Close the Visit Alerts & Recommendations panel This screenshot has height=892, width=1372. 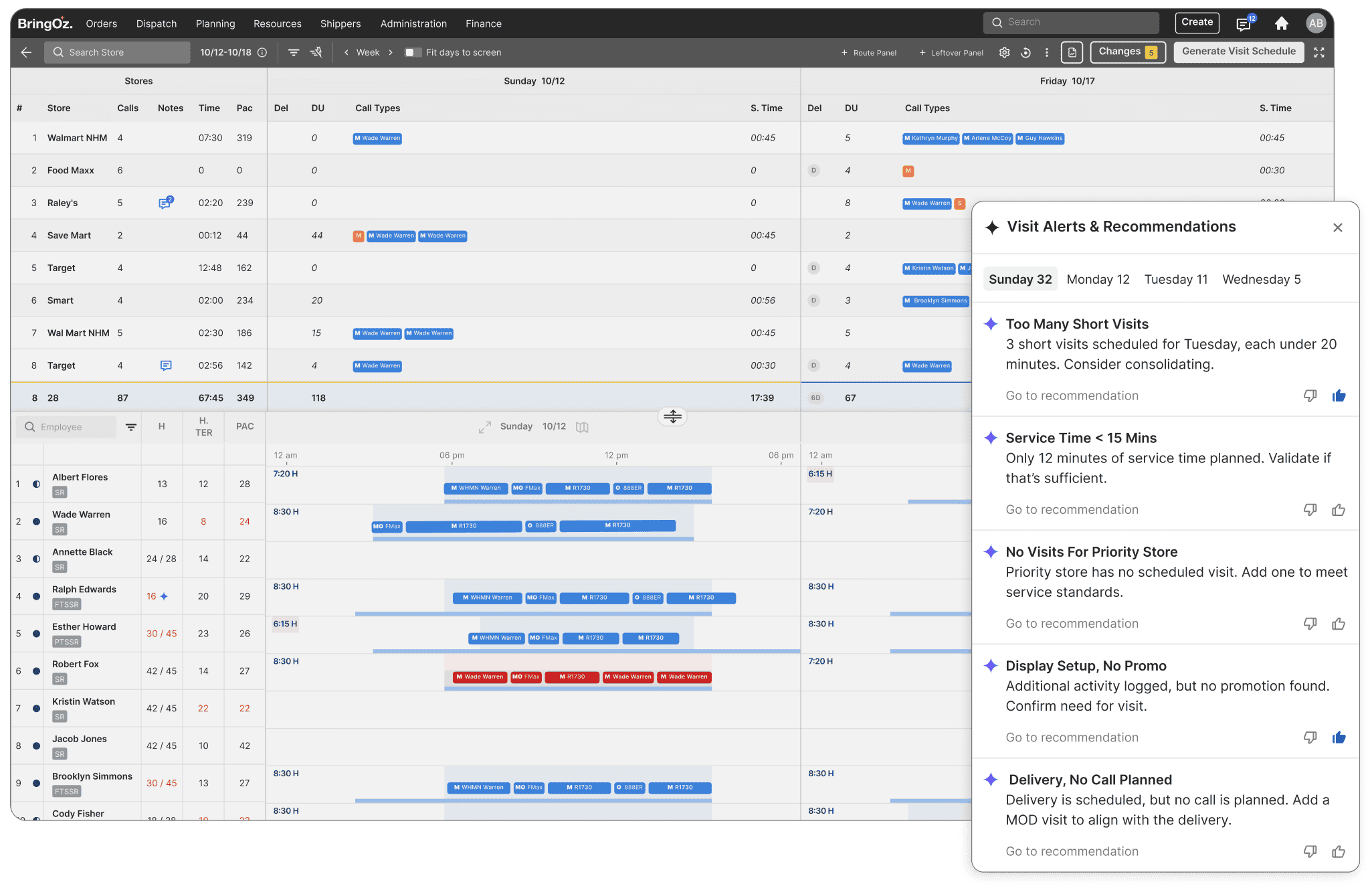(1337, 228)
